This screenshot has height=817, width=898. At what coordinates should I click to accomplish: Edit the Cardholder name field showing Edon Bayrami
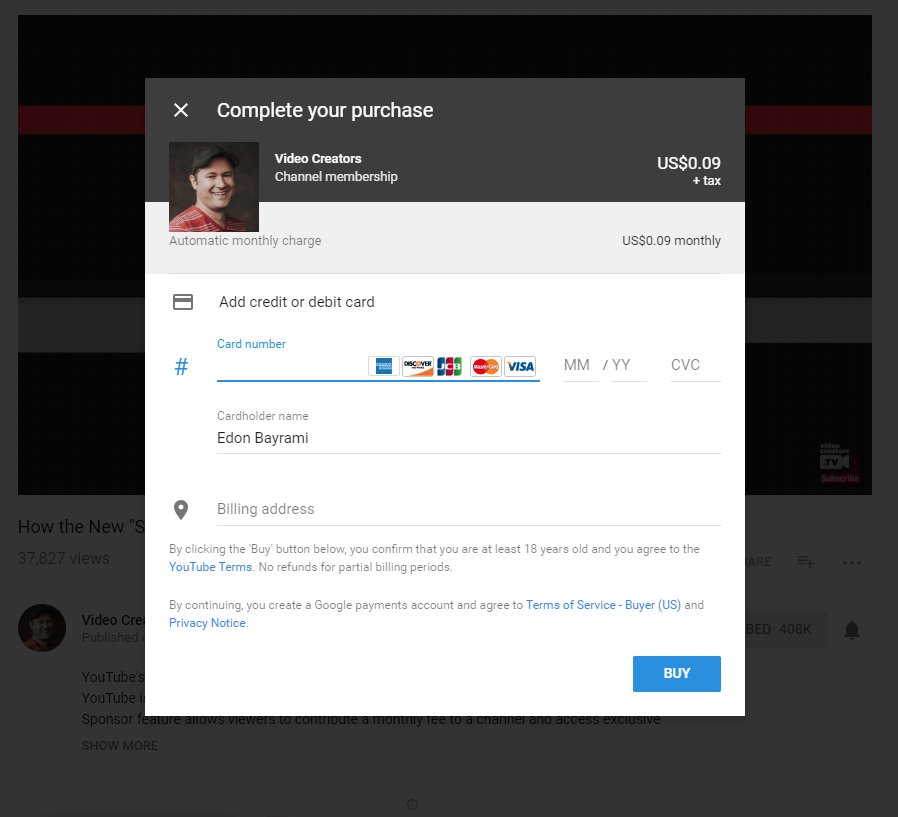(468, 438)
